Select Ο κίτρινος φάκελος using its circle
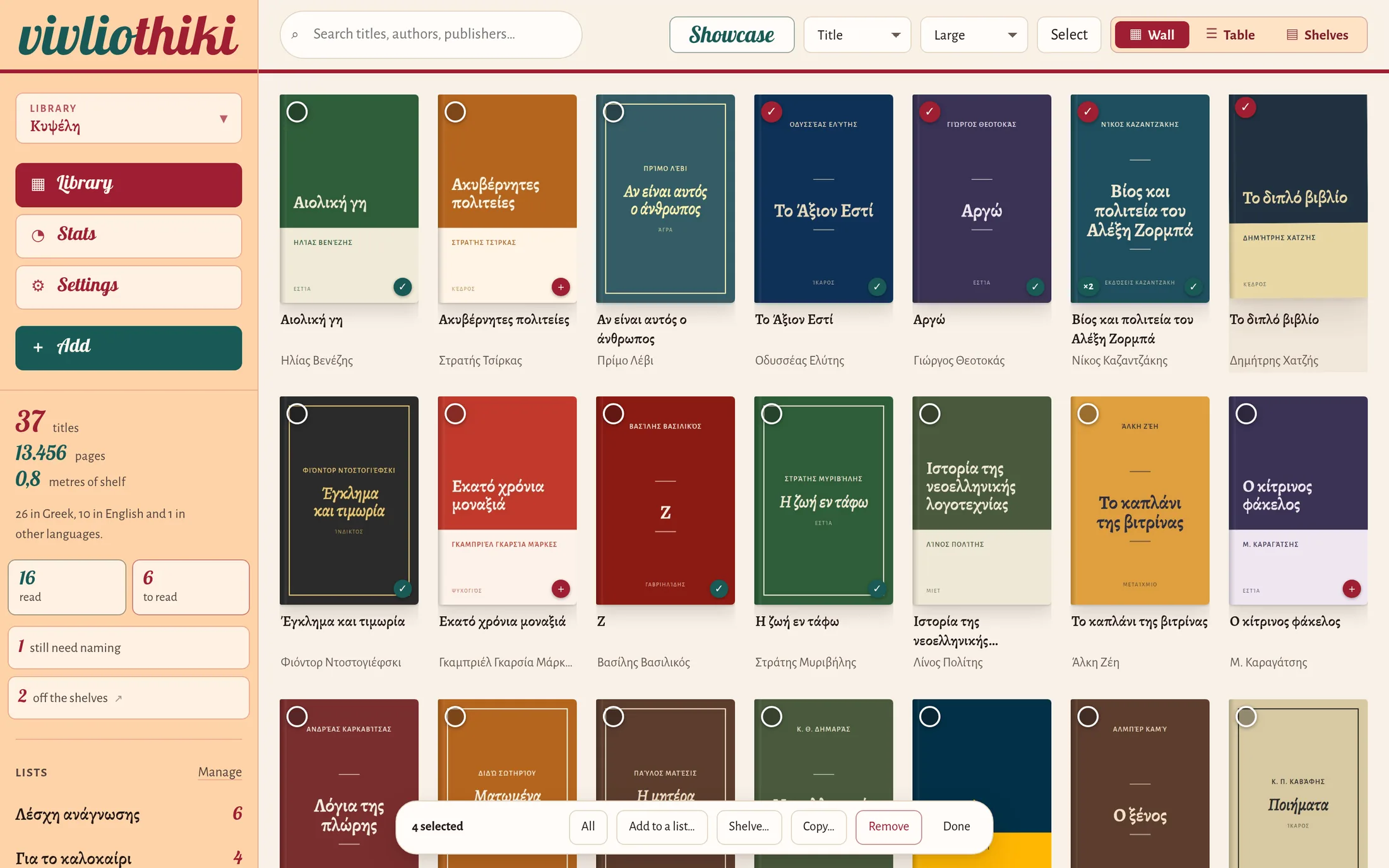Viewport: 1389px width, 868px height. pos(1246,414)
